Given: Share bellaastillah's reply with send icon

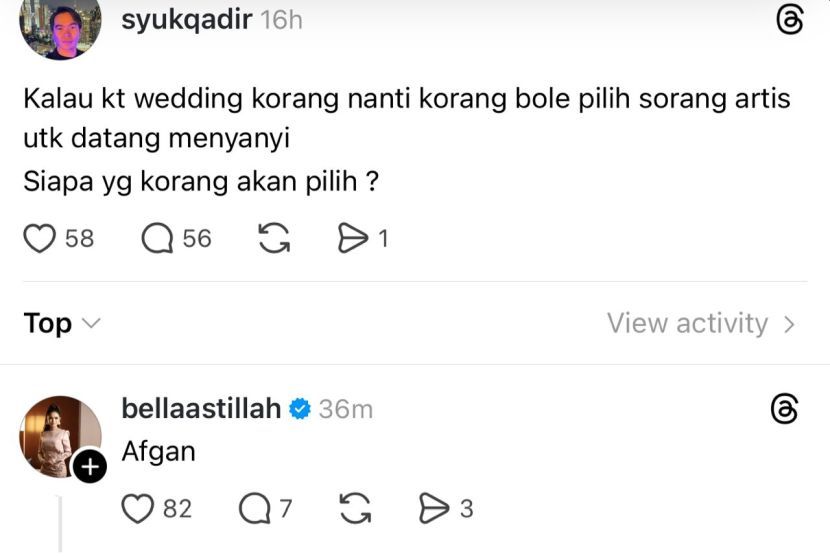Looking at the screenshot, I should 434,510.
